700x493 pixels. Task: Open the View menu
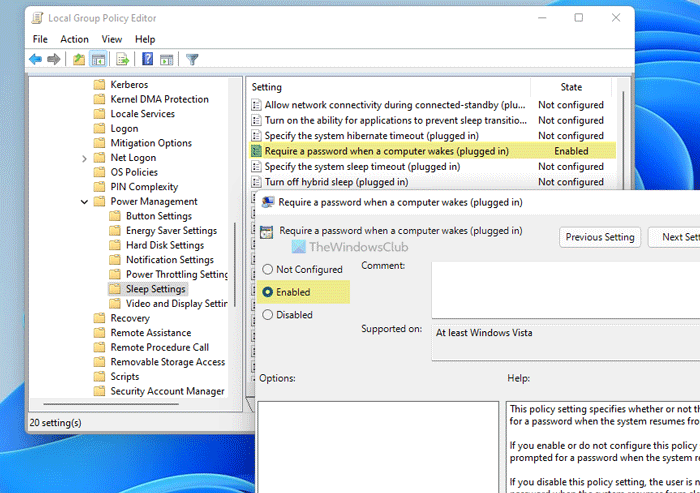click(112, 39)
